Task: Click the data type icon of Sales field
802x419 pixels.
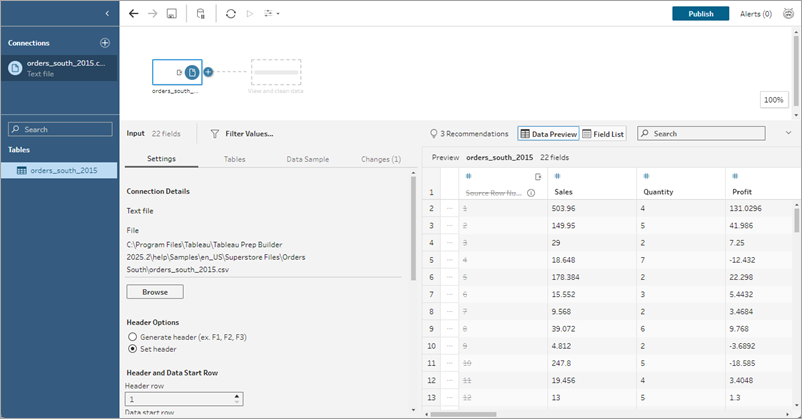Action: [557, 176]
